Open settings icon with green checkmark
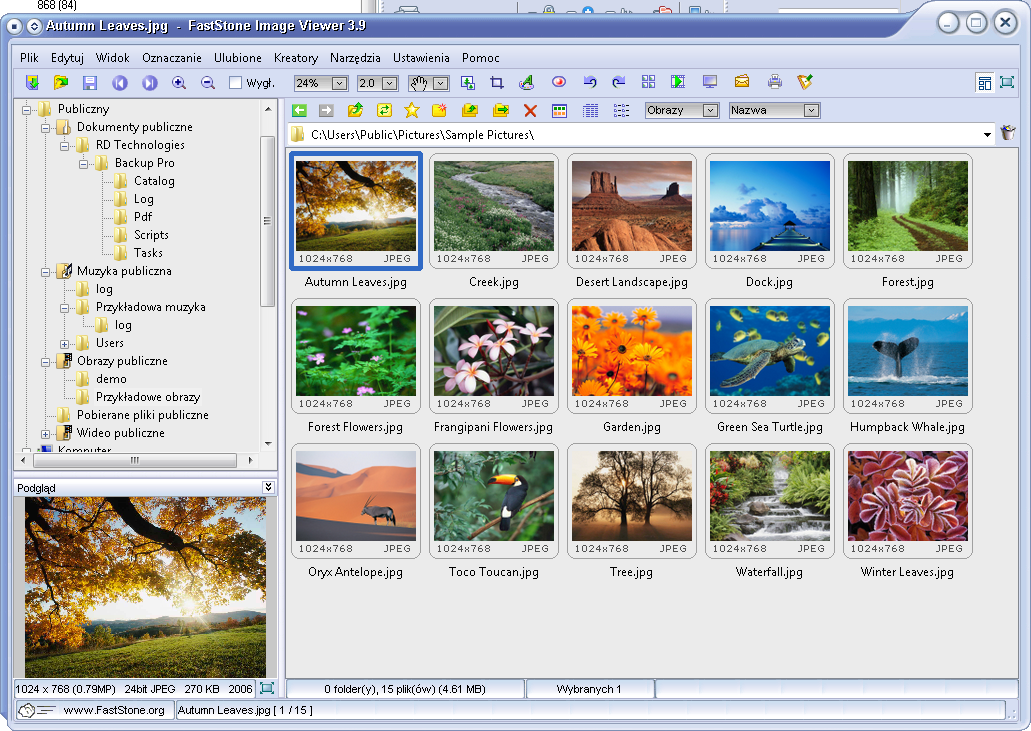 (x=805, y=82)
